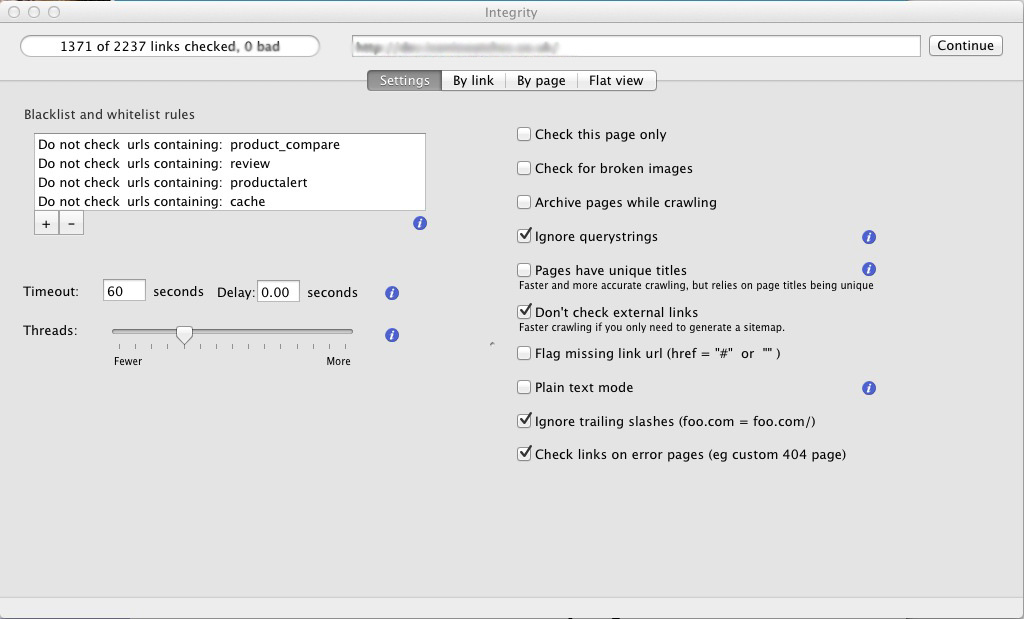Click info icon beside Threads slider
Image resolution: width=1024 pixels, height=619 pixels.
tap(392, 335)
